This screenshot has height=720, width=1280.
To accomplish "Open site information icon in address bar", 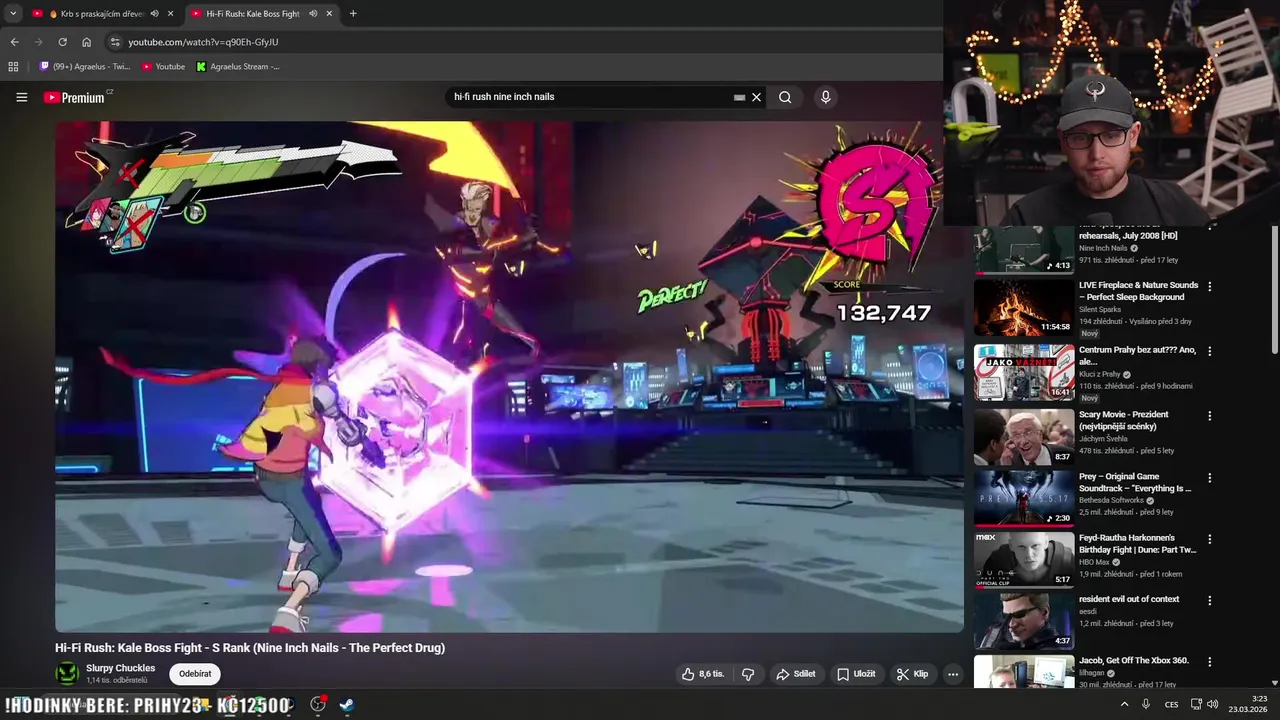I will pos(115,42).
